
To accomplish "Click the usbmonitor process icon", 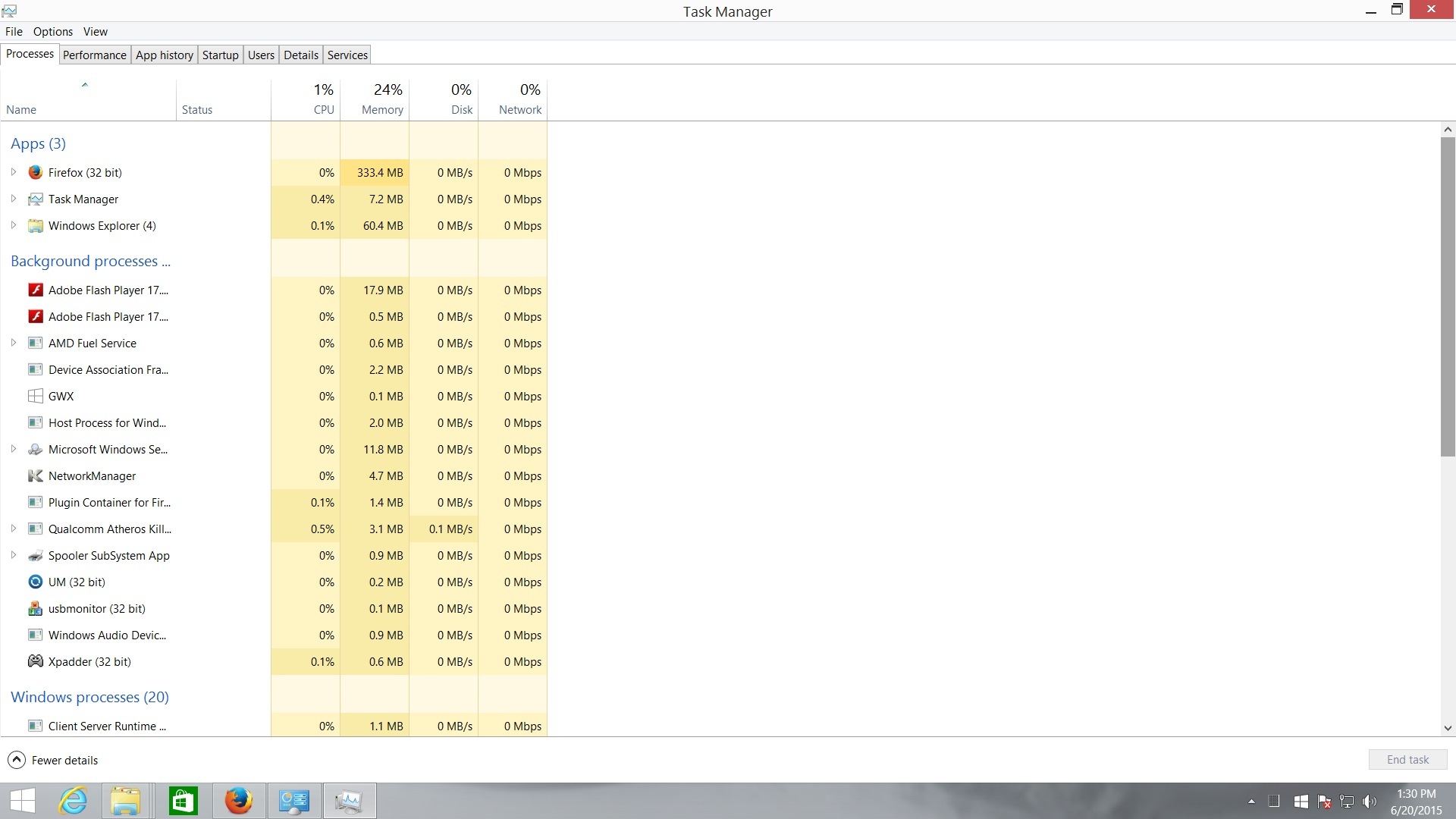I will (x=35, y=608).
